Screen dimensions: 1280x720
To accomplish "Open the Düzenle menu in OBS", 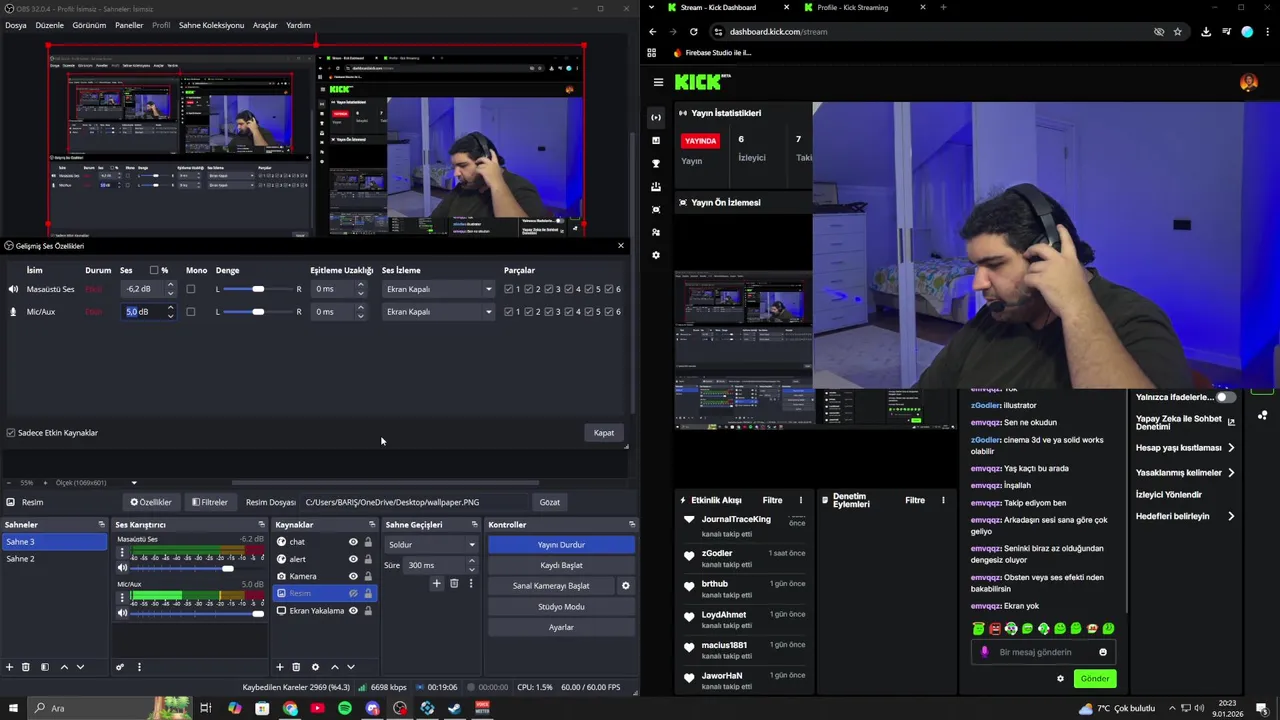I will click(x=49, y=25).
